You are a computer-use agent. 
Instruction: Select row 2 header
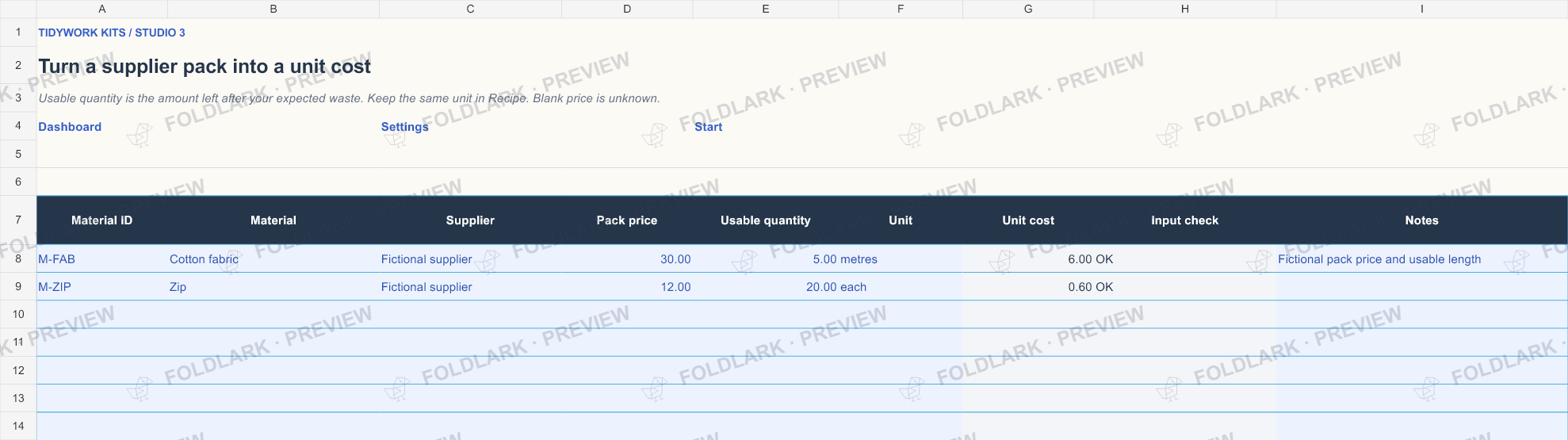(18, 65)
